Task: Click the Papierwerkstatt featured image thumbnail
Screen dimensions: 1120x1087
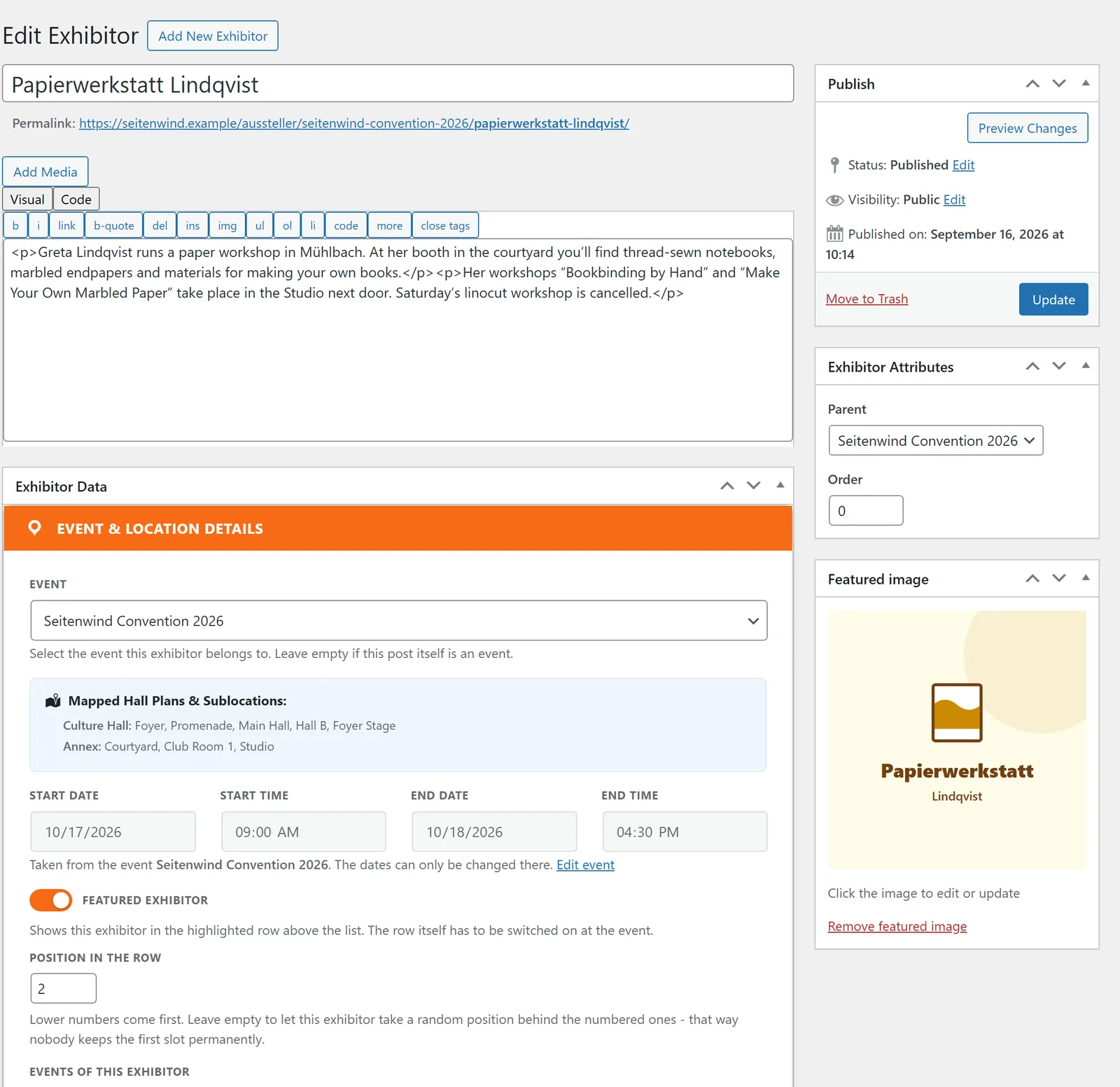Action: [x=957, y=740]
